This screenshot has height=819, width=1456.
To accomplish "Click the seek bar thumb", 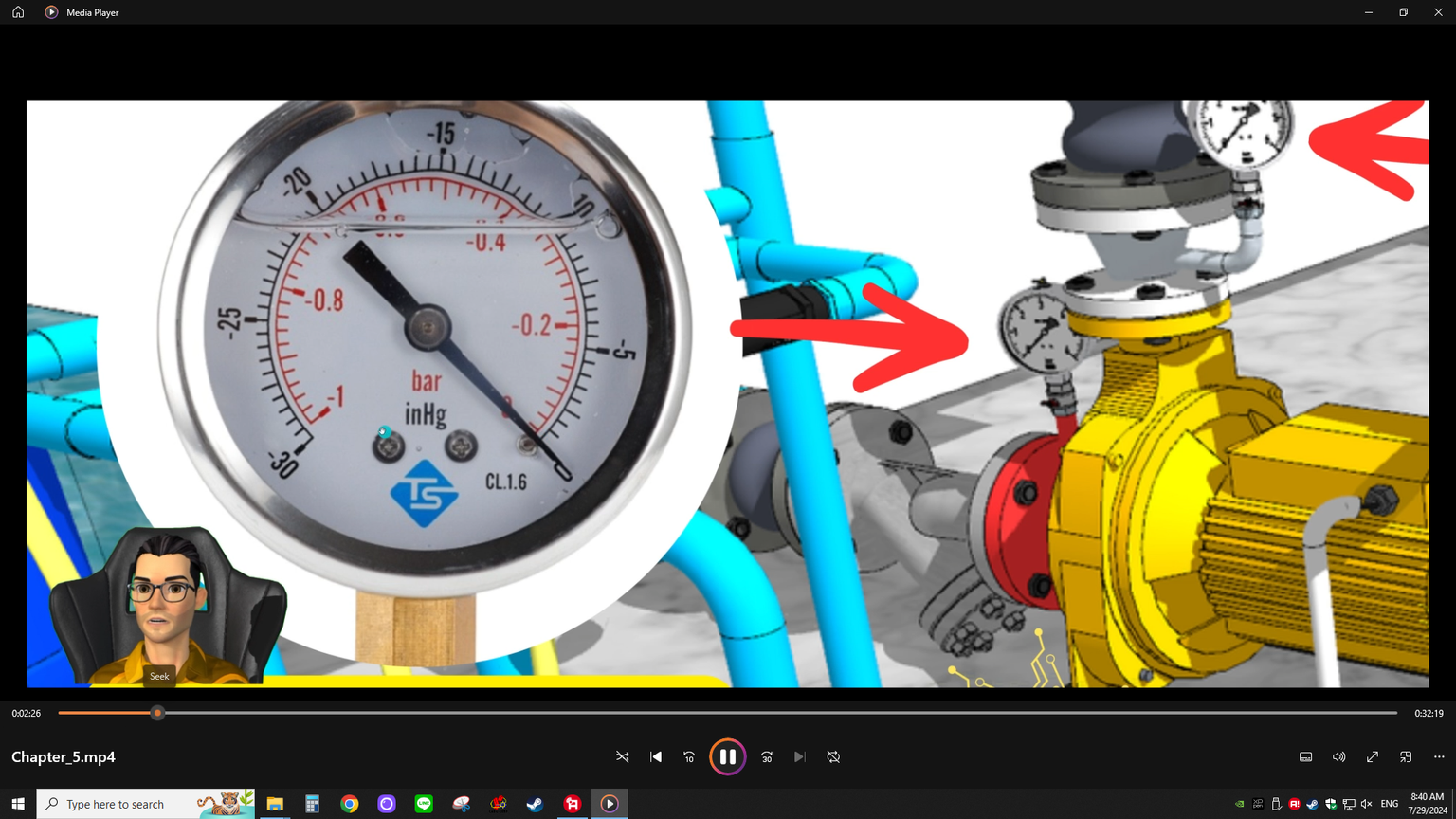I will (158, 713).
